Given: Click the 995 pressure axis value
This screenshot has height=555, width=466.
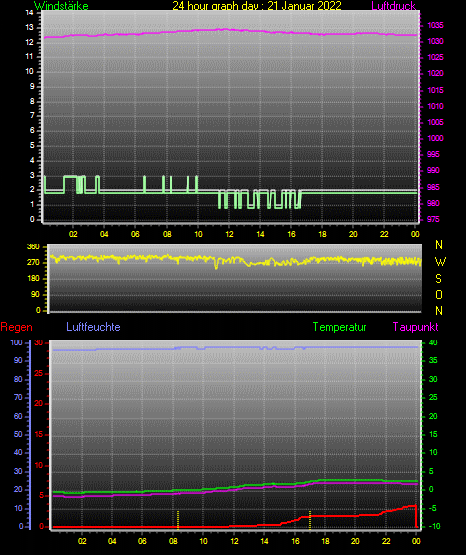Looking at the screenshot, I should point(433,154).
